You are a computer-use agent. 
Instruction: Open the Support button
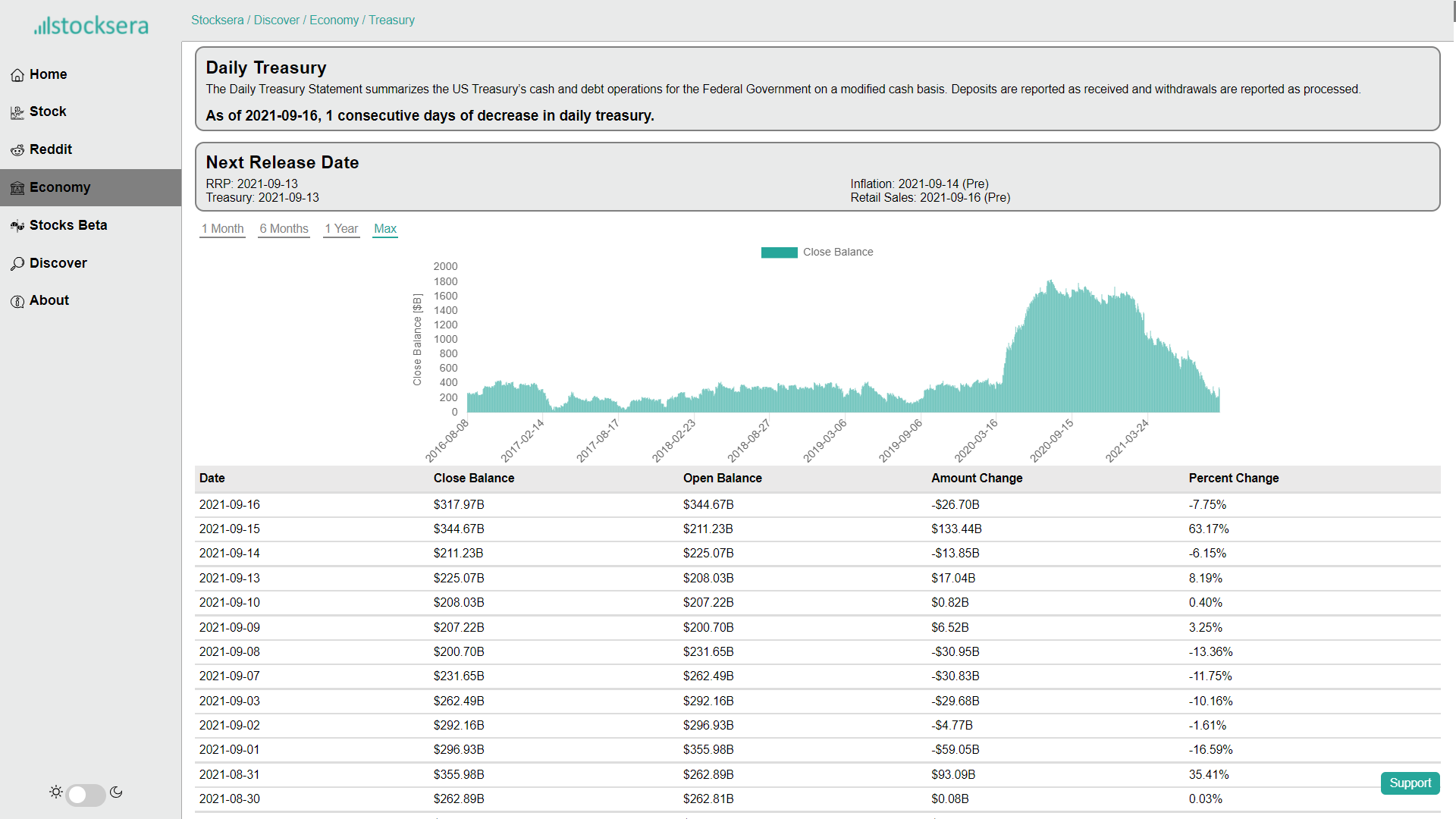coord(1410,783)
